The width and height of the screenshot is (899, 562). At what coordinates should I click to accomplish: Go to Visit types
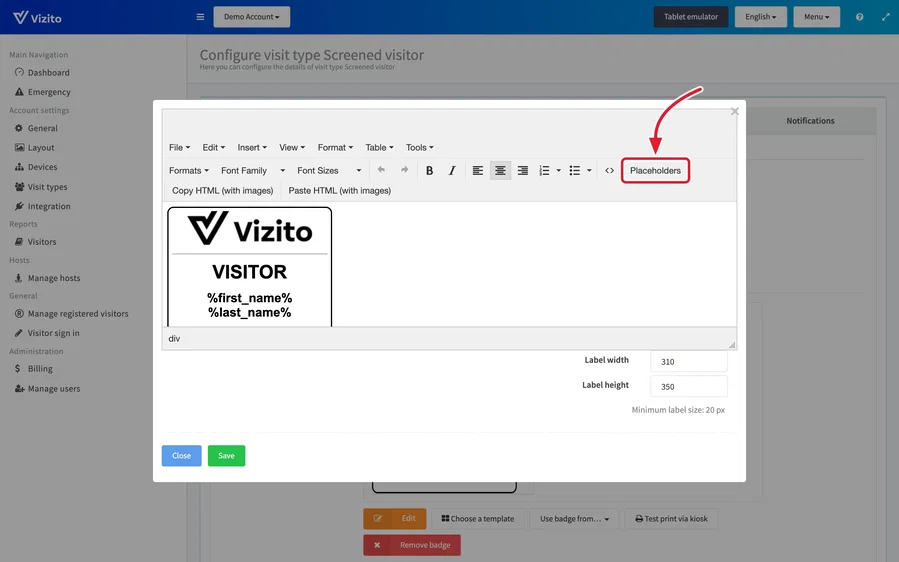pos(47,187)
